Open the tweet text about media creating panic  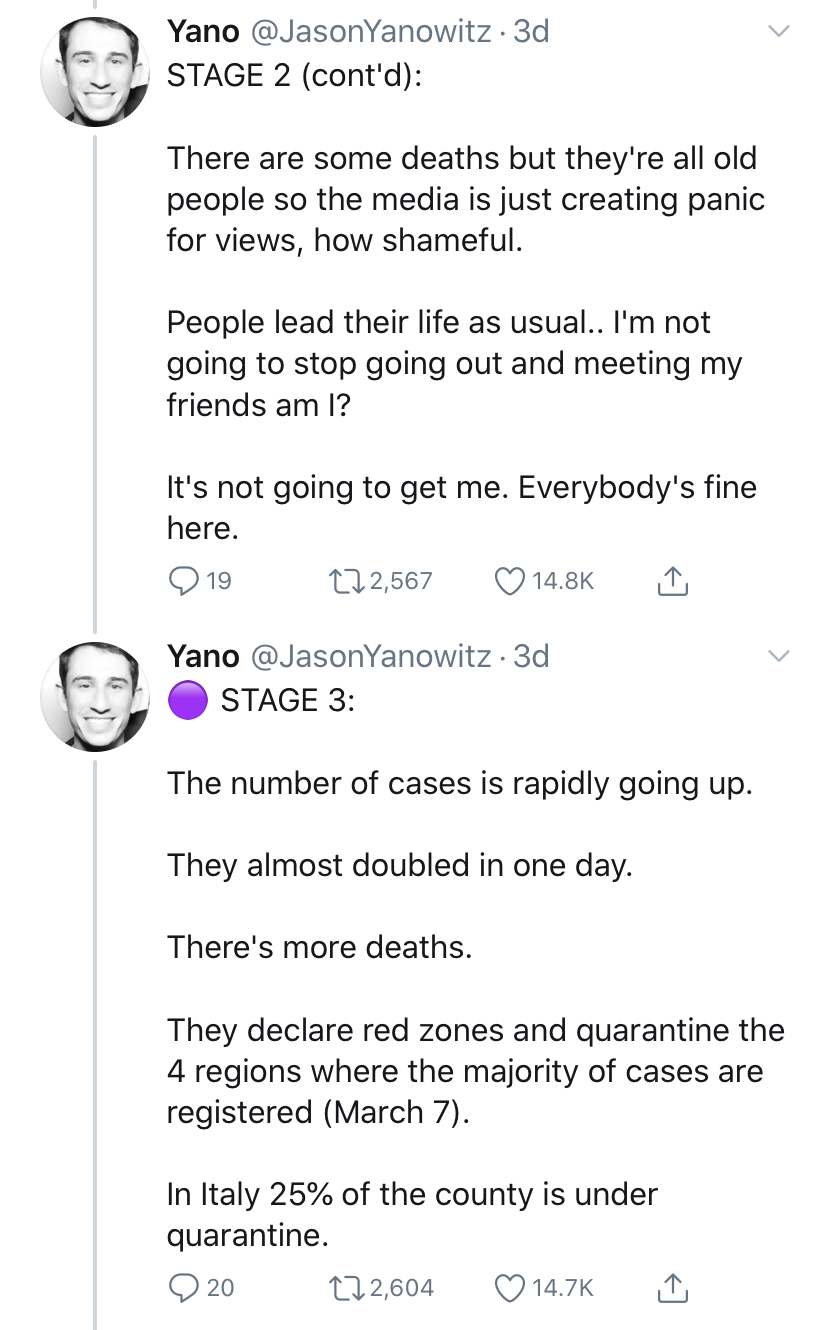465,200
